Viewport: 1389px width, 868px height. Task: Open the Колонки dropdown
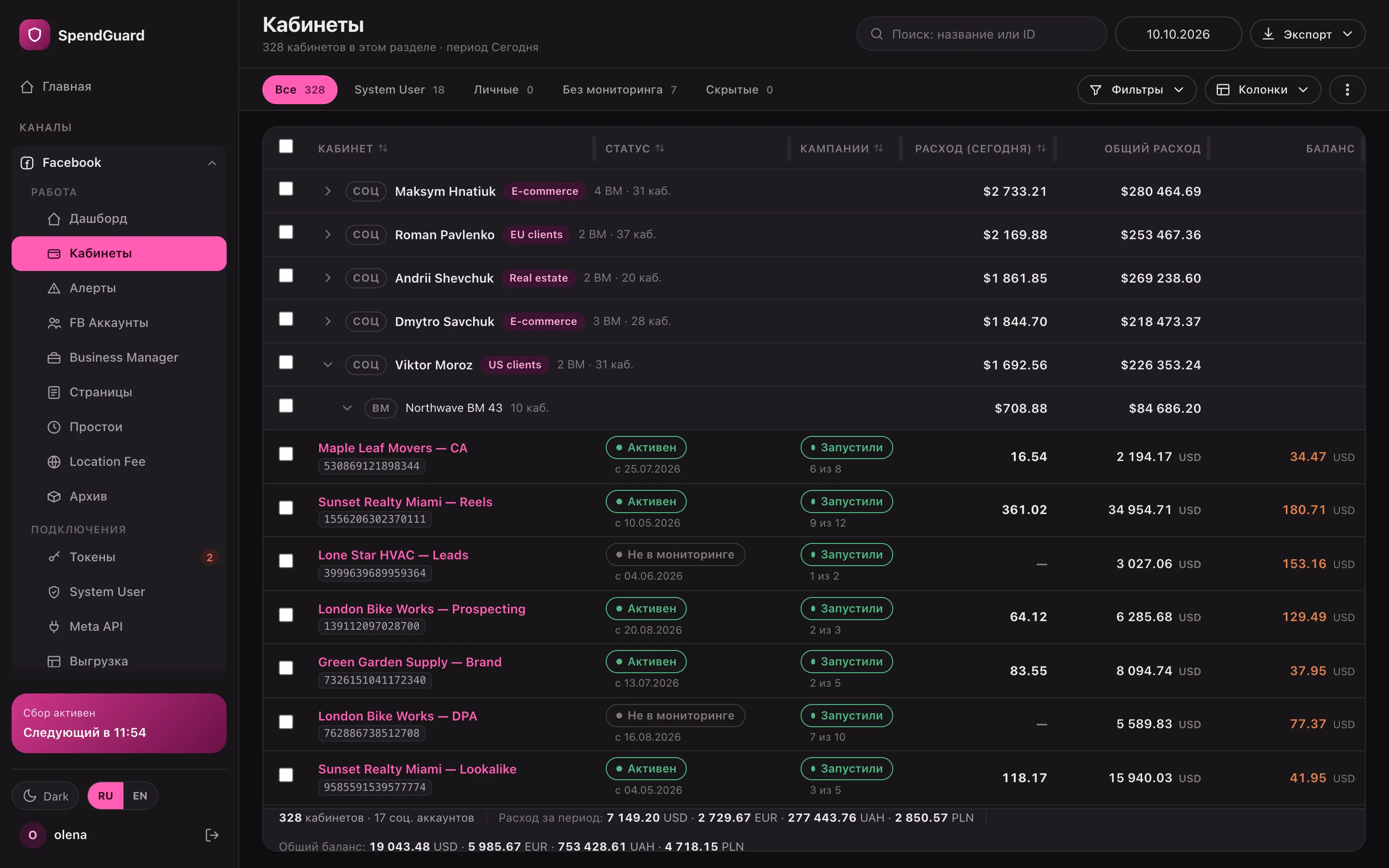click(1262, 90)
